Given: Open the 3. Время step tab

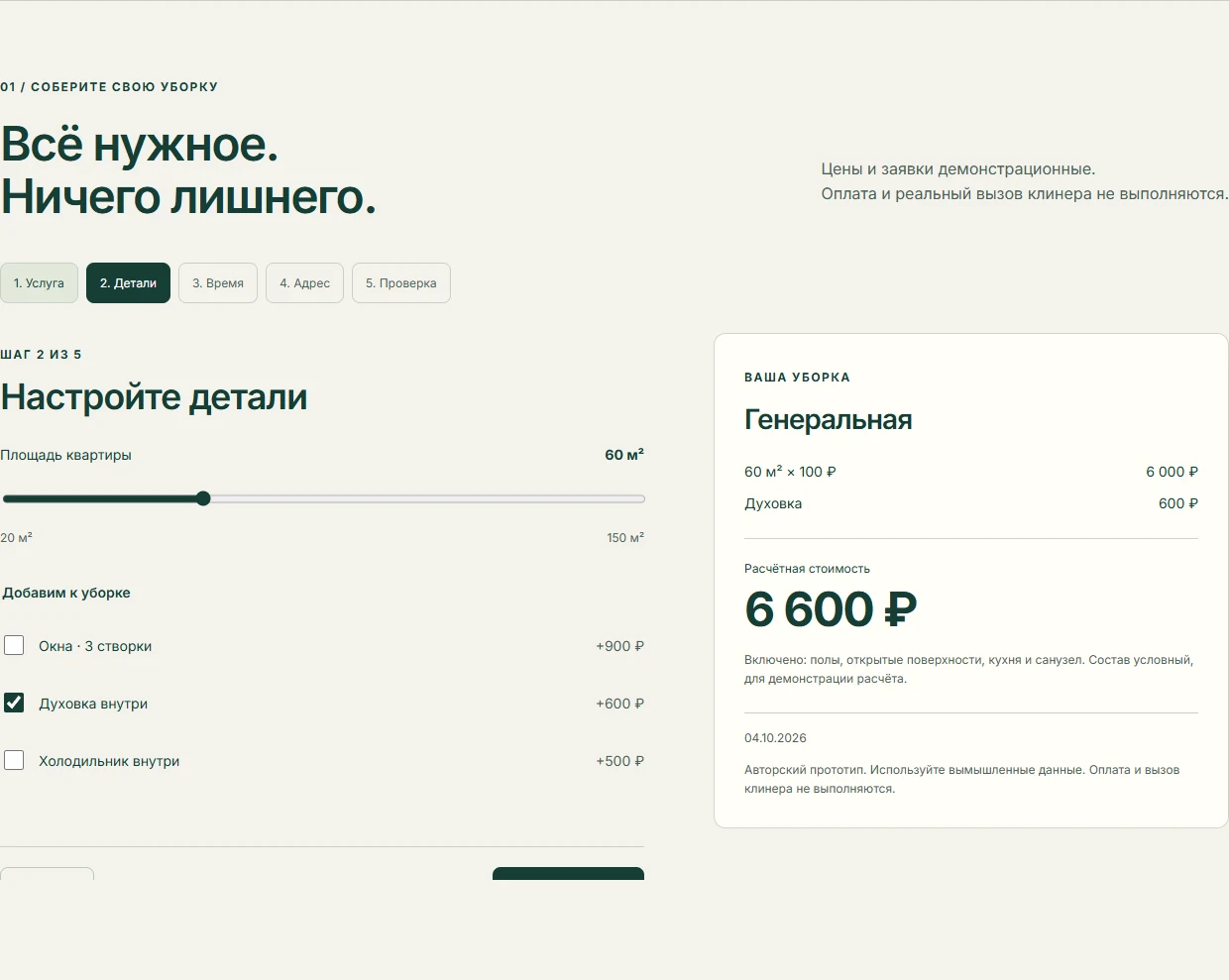Looking at the screenshot, I should coord(218,283).
